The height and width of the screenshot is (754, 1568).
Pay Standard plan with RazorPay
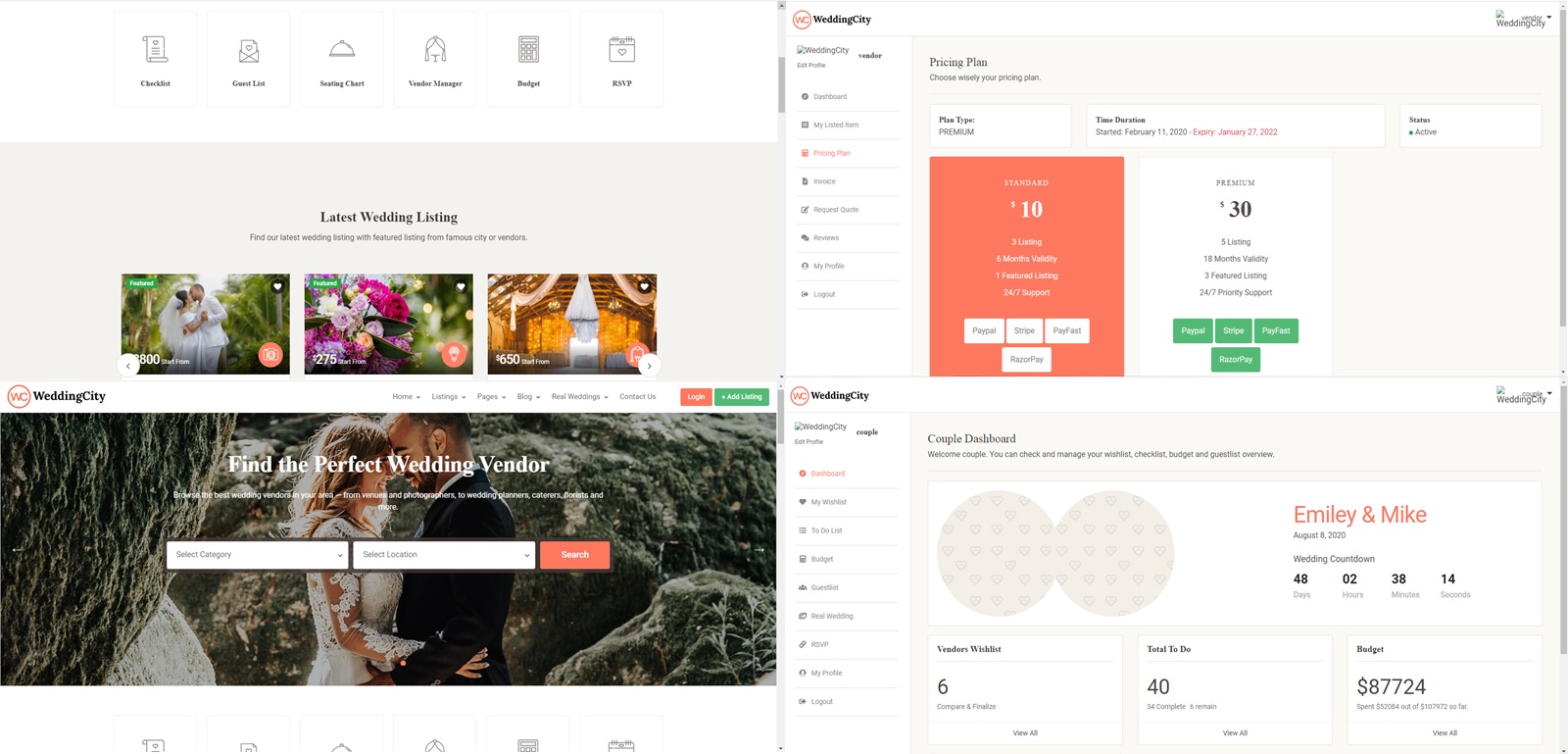click(x=1027, y=360)
